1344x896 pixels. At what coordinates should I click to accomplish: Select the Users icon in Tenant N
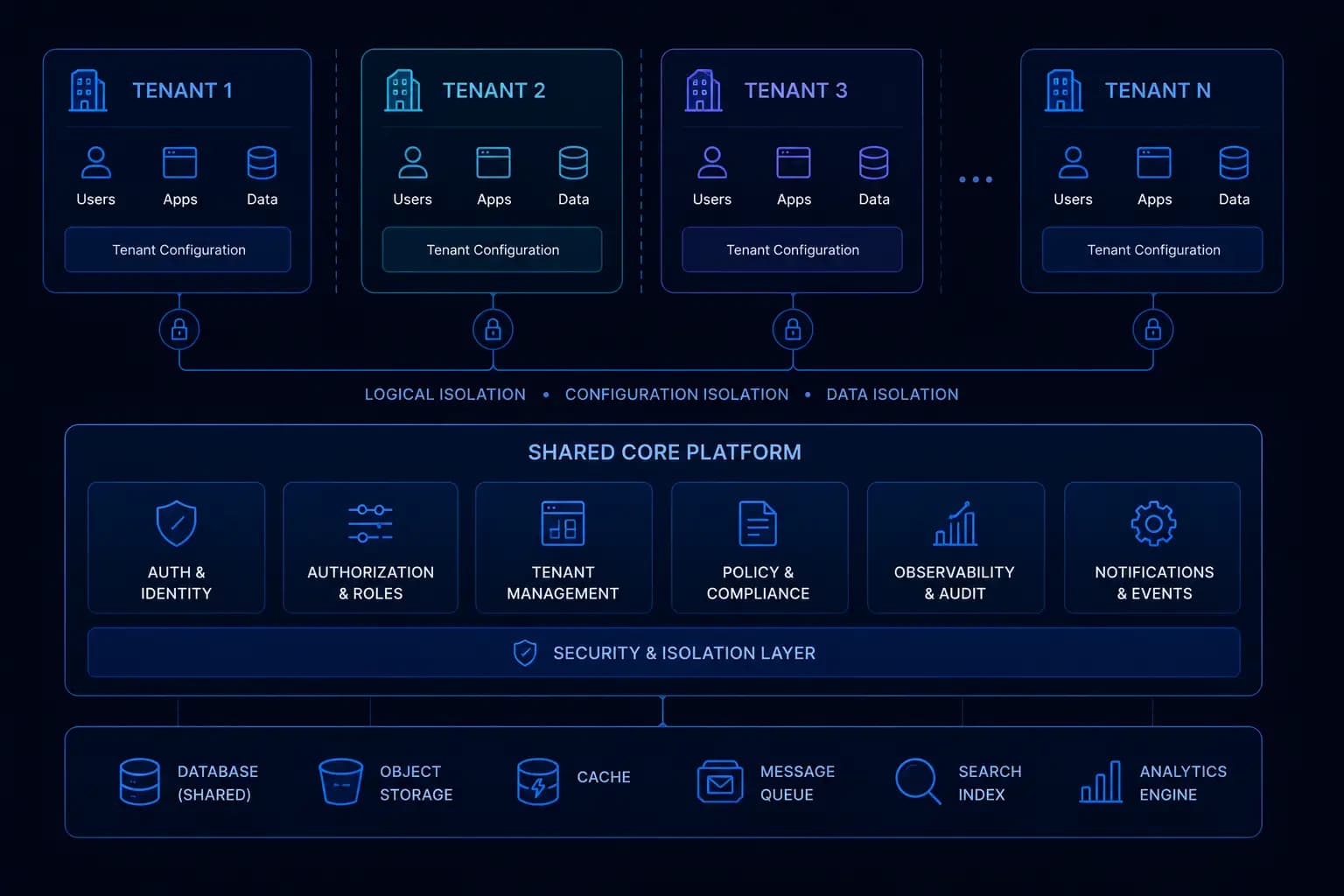click(1074, 163)
